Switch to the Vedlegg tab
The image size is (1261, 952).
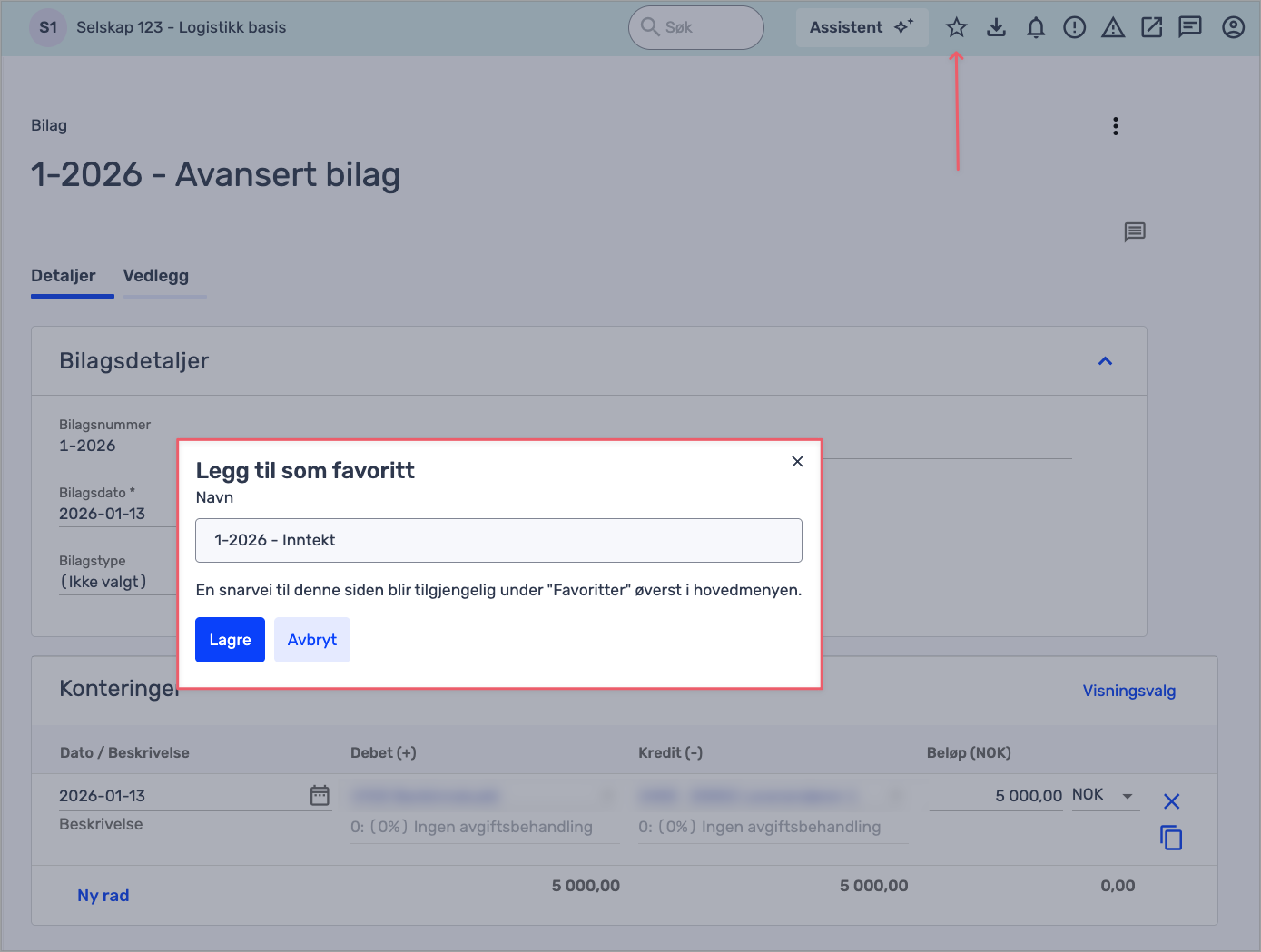(x=156, y=276)
